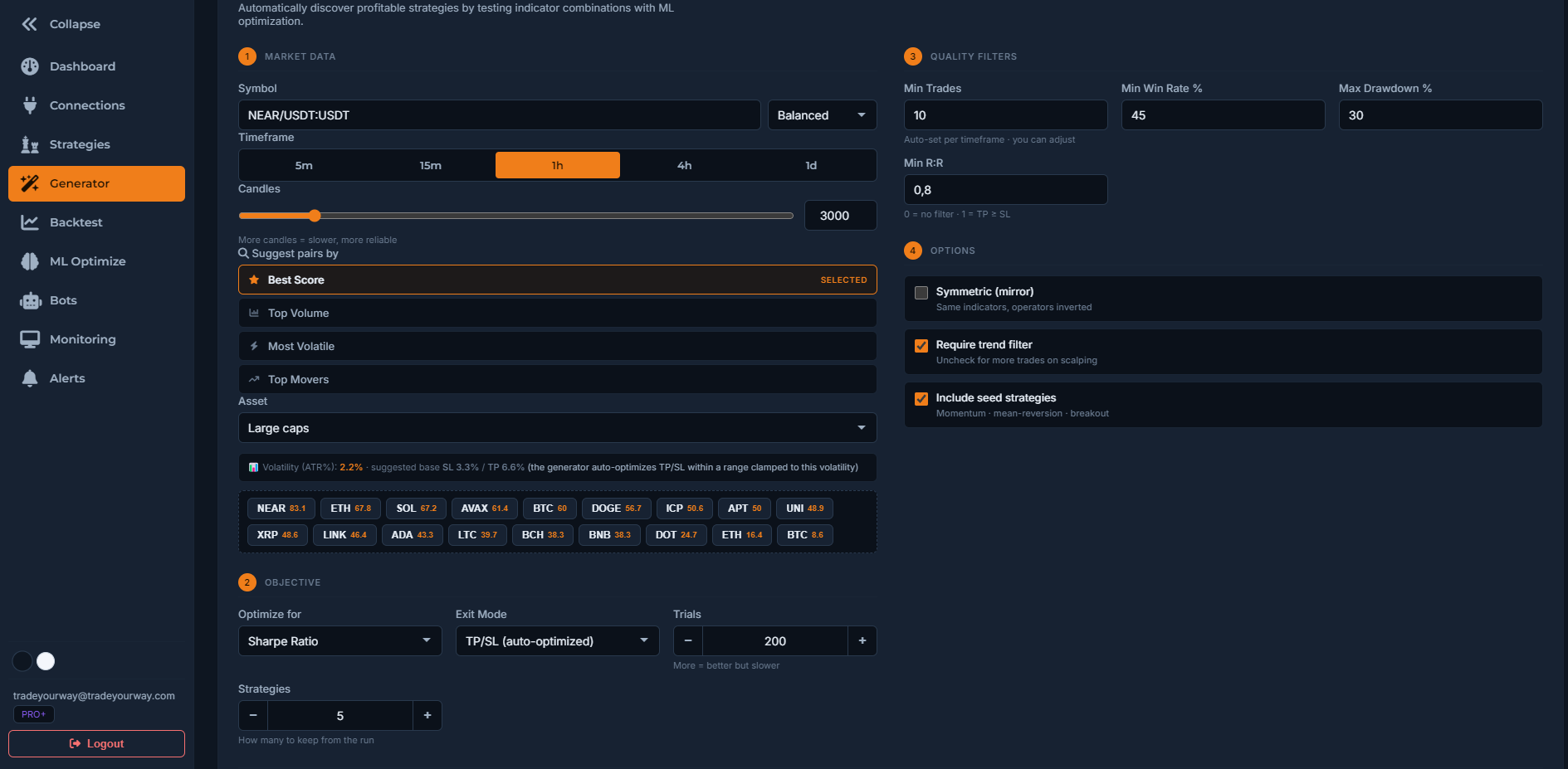
Task: Click the Min R:R input field
Action: [1005, 190]
